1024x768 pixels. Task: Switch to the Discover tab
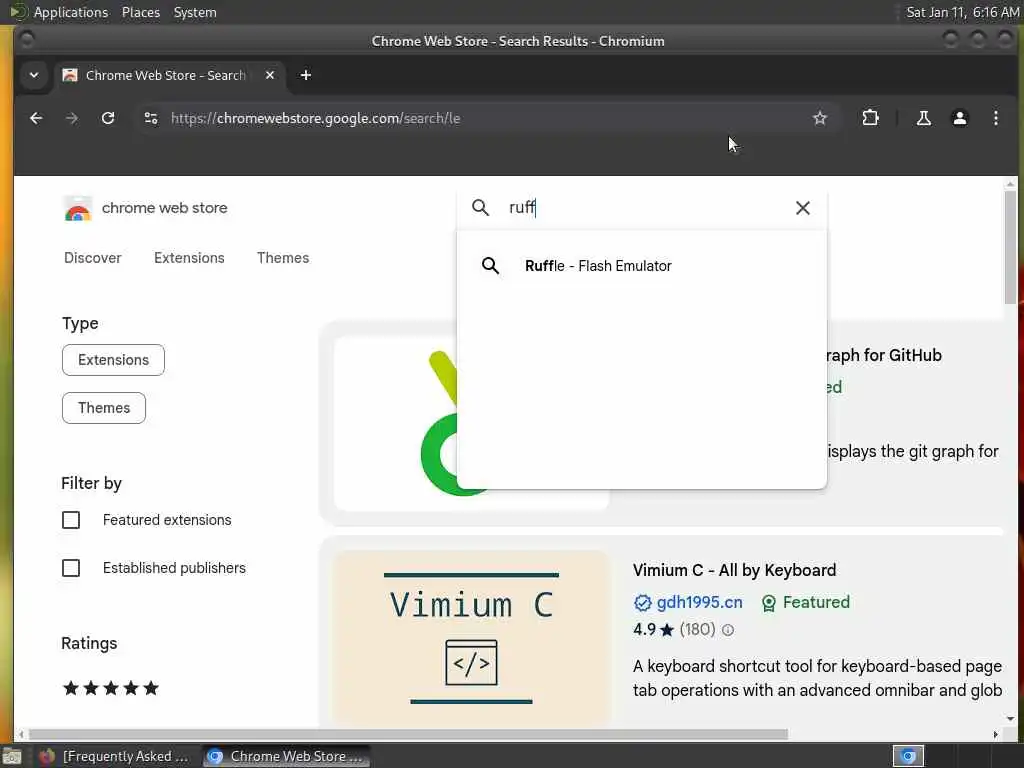tap(93, 258)
